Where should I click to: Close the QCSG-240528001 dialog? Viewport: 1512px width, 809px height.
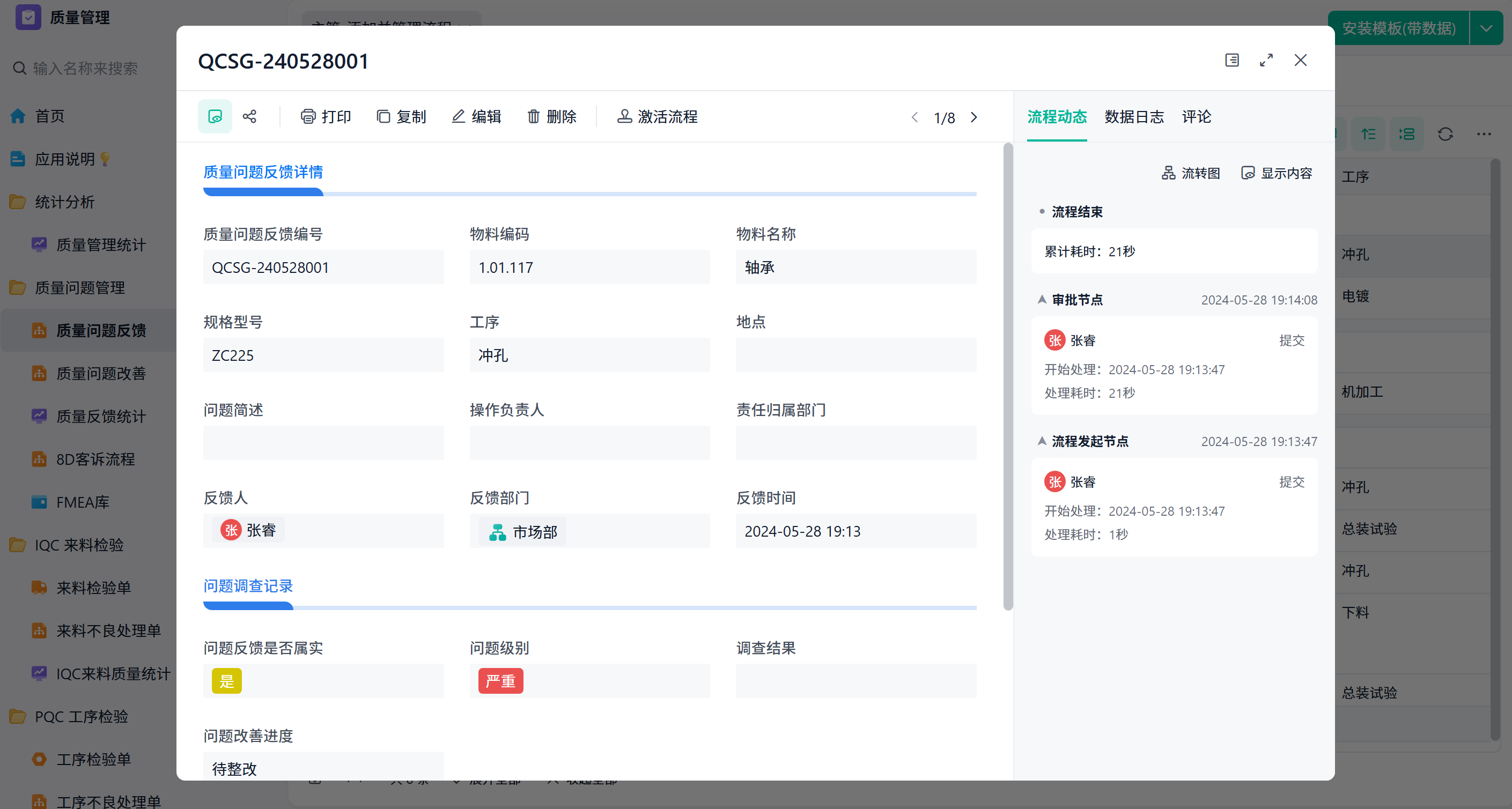1301,61
